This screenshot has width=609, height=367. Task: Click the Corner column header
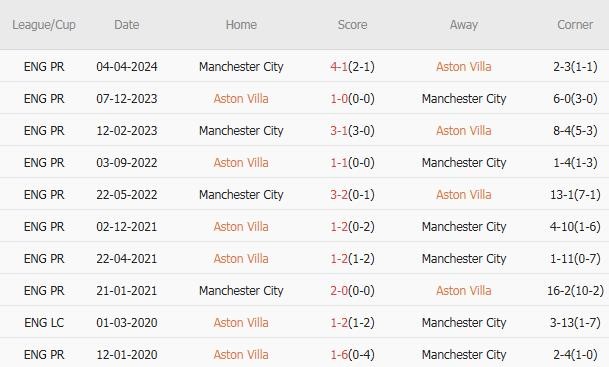click(575, 25)
